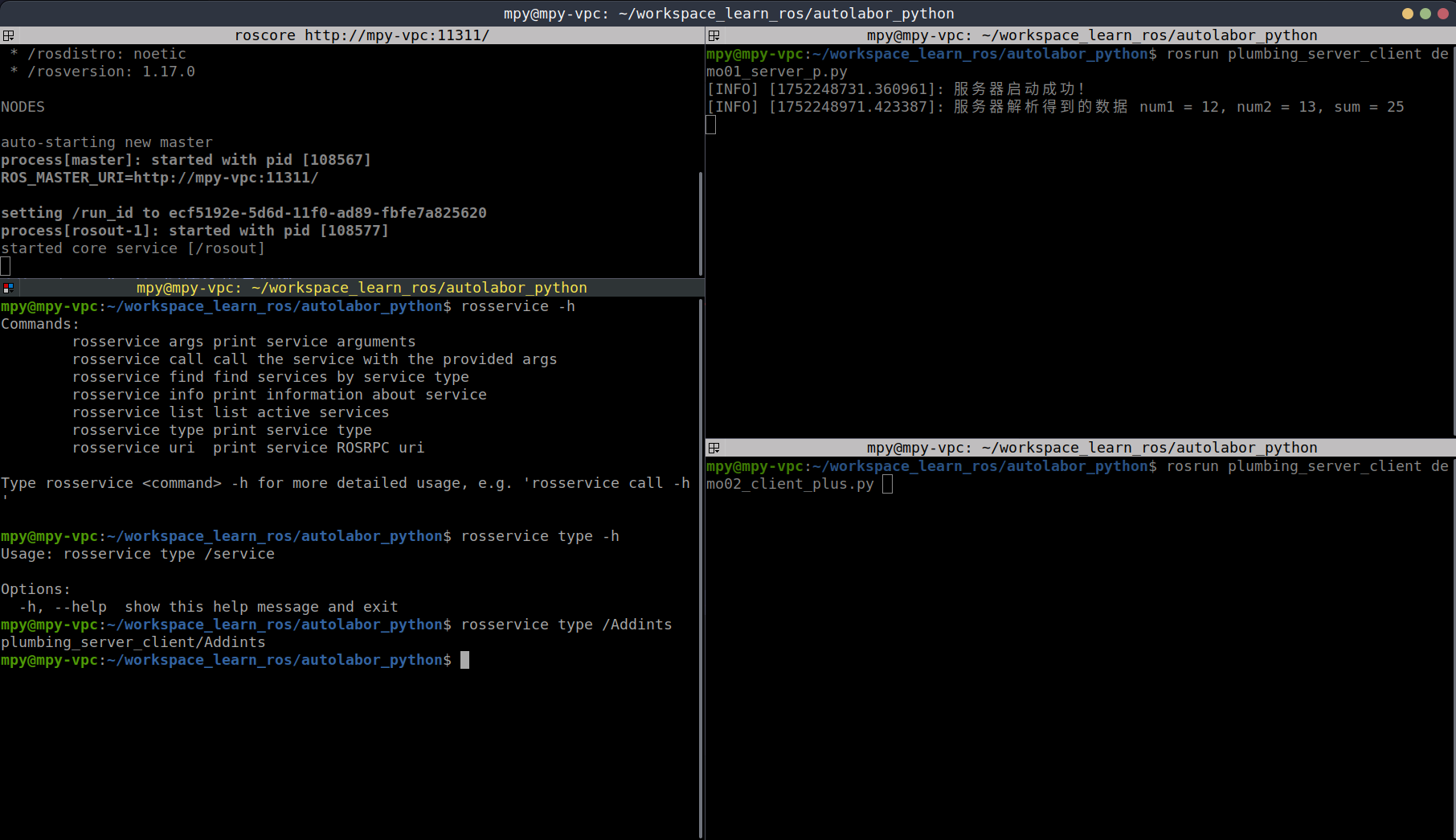Click the ROS_MASTER_URI http://mpy-vpc:11311/ address

coord(225,178)
